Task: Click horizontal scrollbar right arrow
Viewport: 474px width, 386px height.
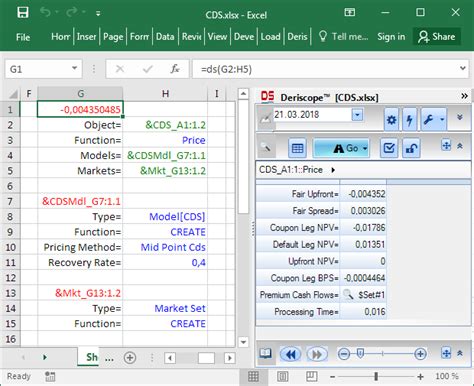Action: pyautogui.click(x=229, y=358)
